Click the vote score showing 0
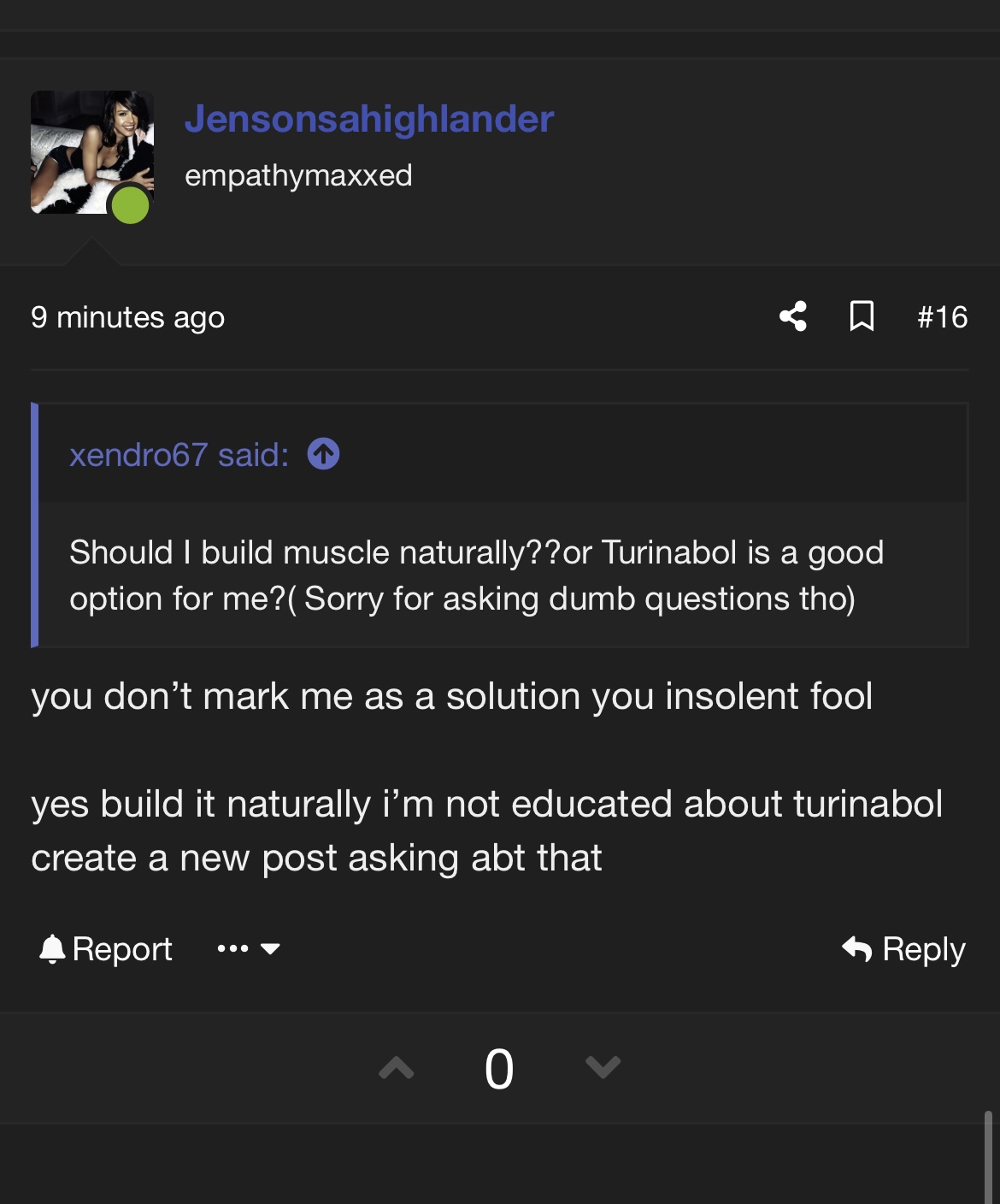The image size is (1000, 1204). point(499,1069)
